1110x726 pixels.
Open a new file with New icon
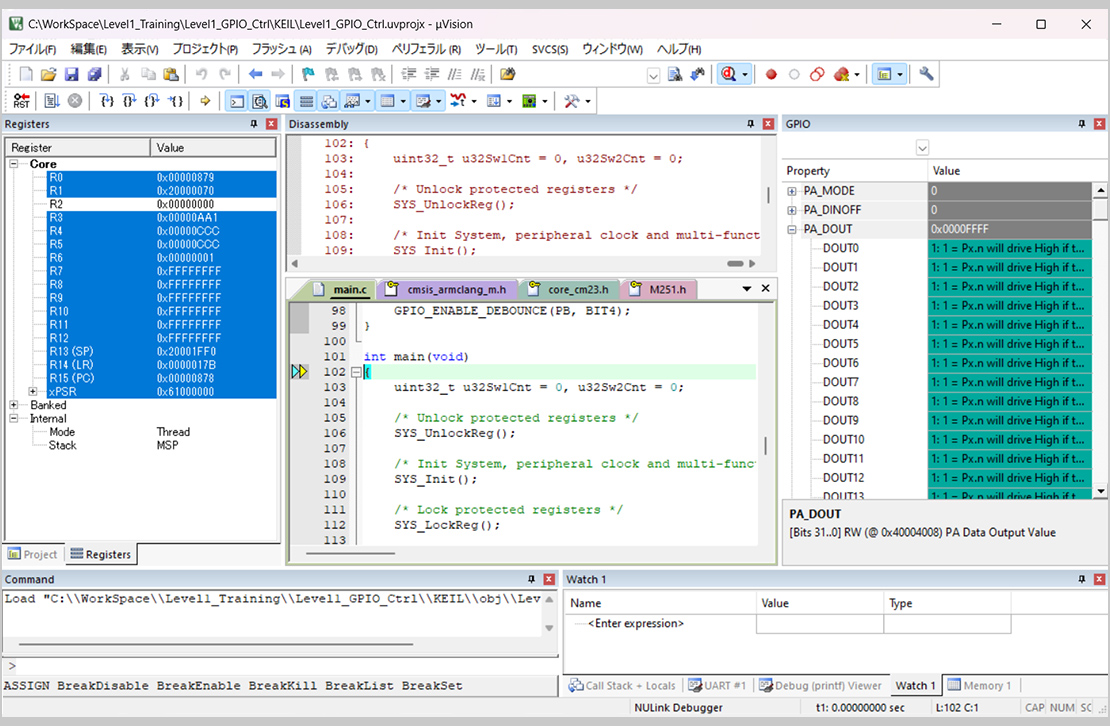[x=26, y=74]
